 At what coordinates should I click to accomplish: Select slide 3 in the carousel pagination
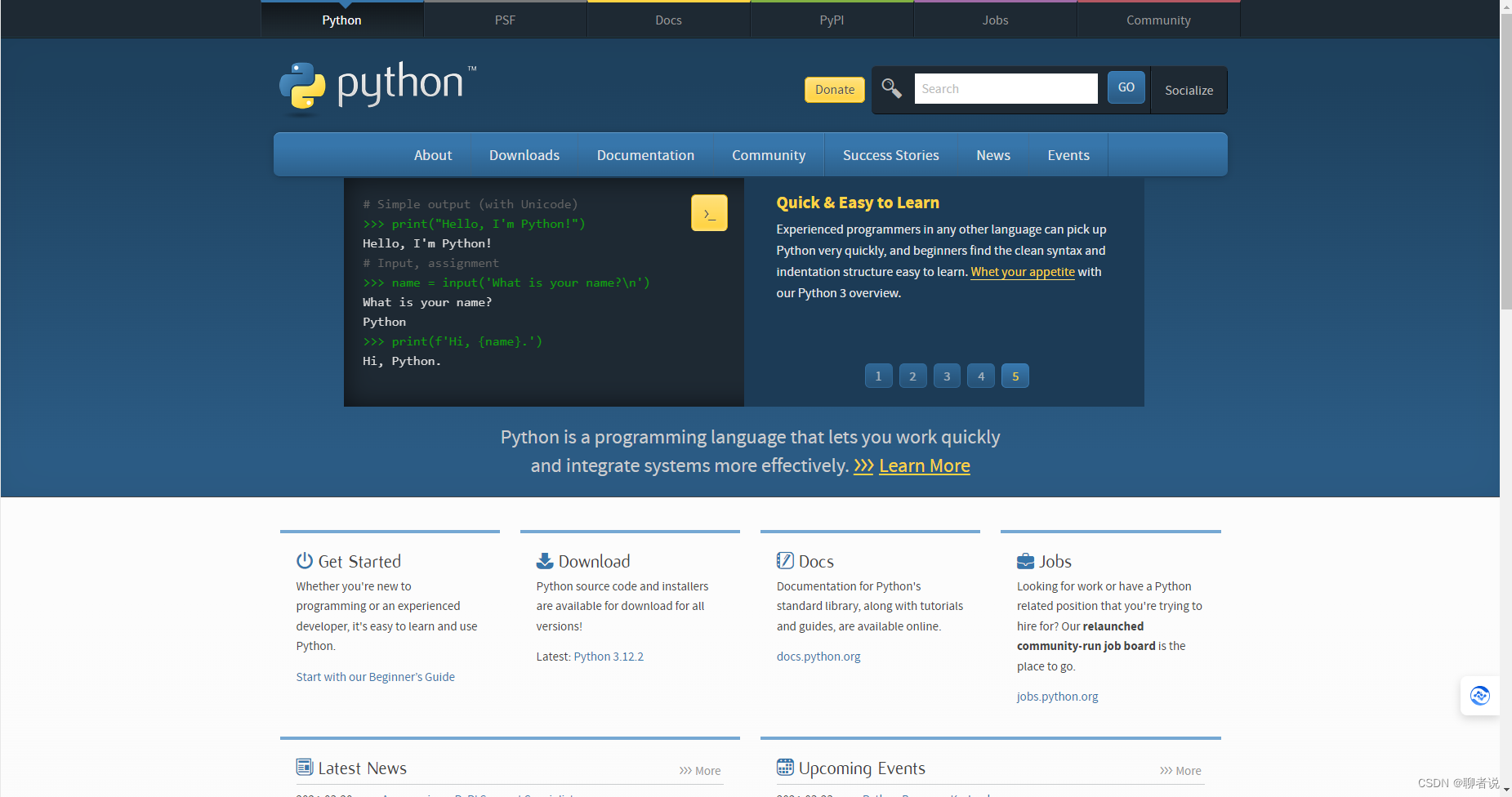tap(947, 376)
